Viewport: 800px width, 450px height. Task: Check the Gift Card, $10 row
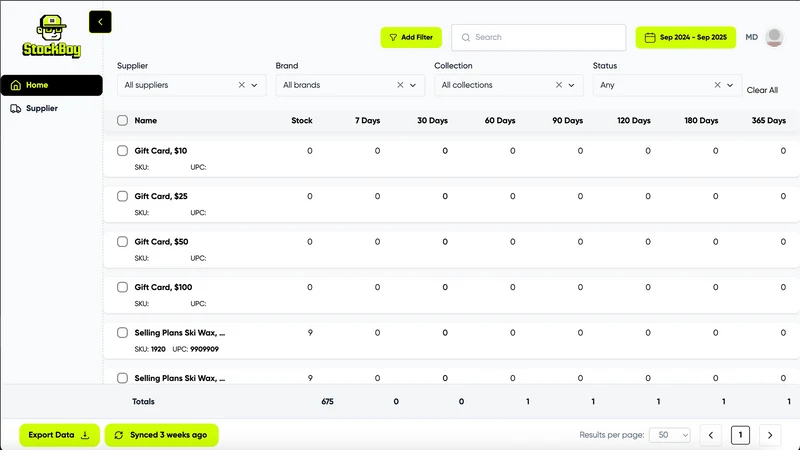[122, 151]
